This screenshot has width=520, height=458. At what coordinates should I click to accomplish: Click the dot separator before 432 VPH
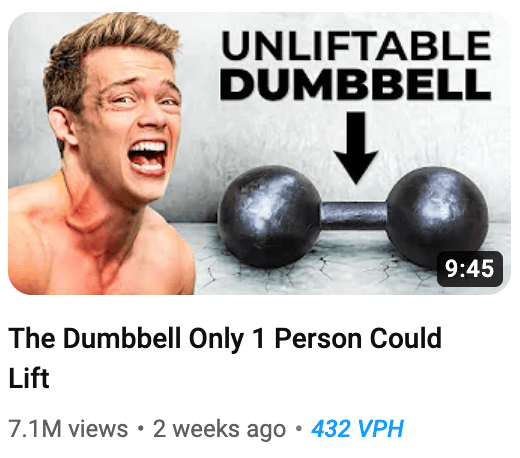(299, 429)
